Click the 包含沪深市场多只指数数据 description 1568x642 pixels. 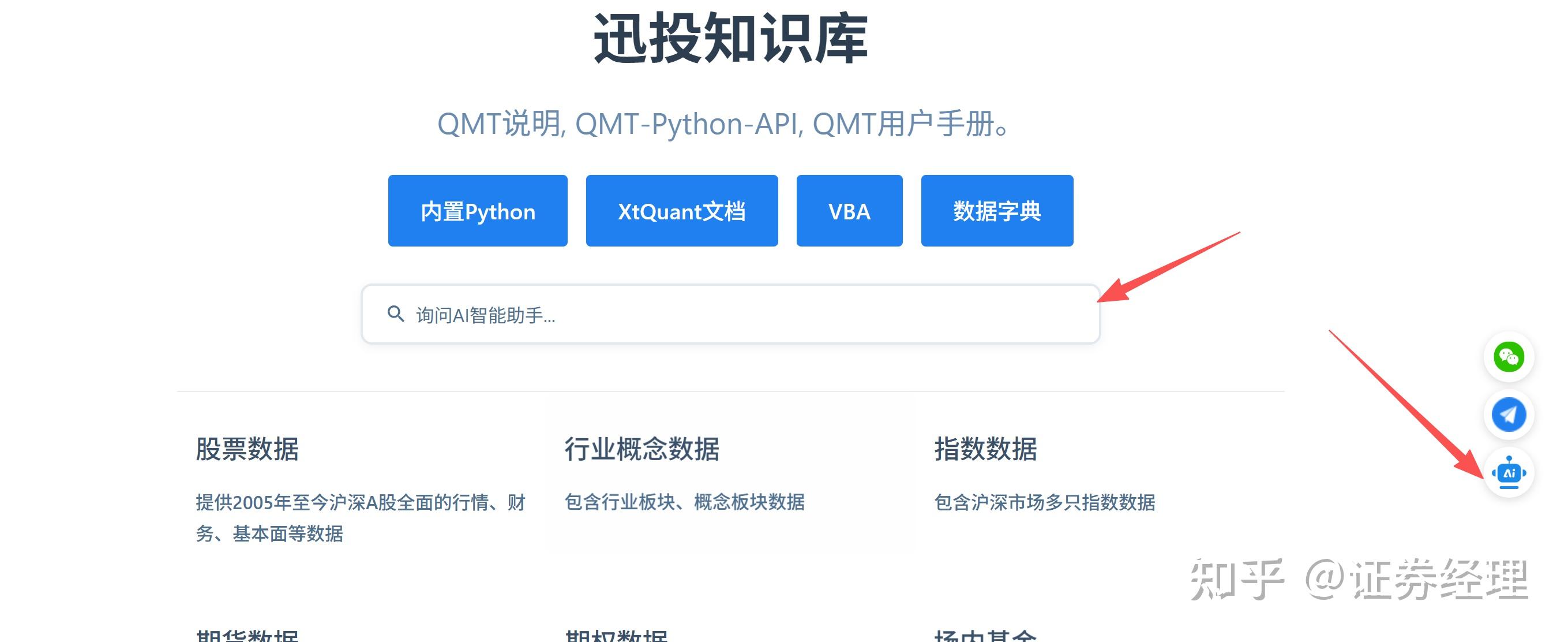click(x=1045, y=502)
